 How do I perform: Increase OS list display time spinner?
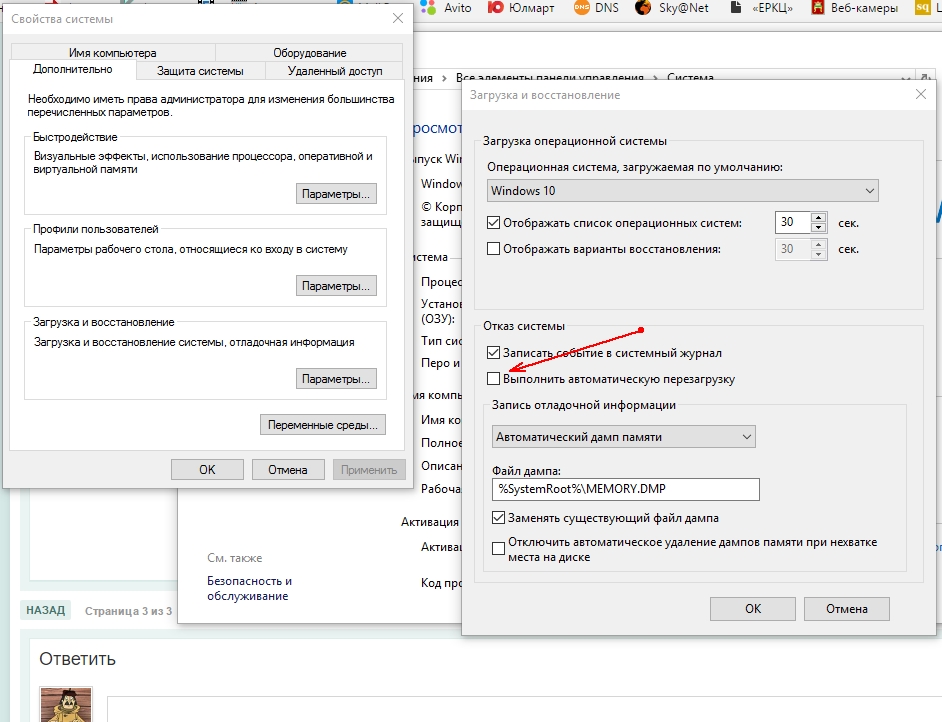pyautogui.click(x=819, y=217)
